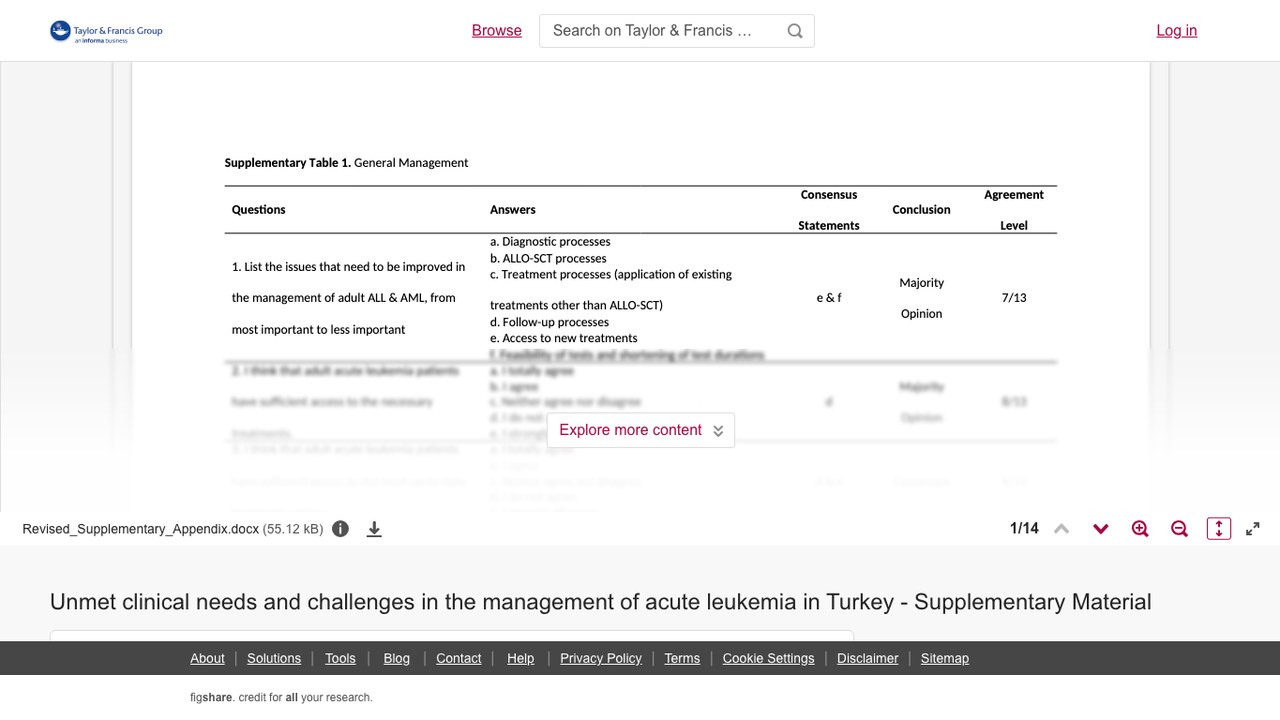The image size is (1280, 720).
Task: Open Help footer link
Action: (521, 658)
